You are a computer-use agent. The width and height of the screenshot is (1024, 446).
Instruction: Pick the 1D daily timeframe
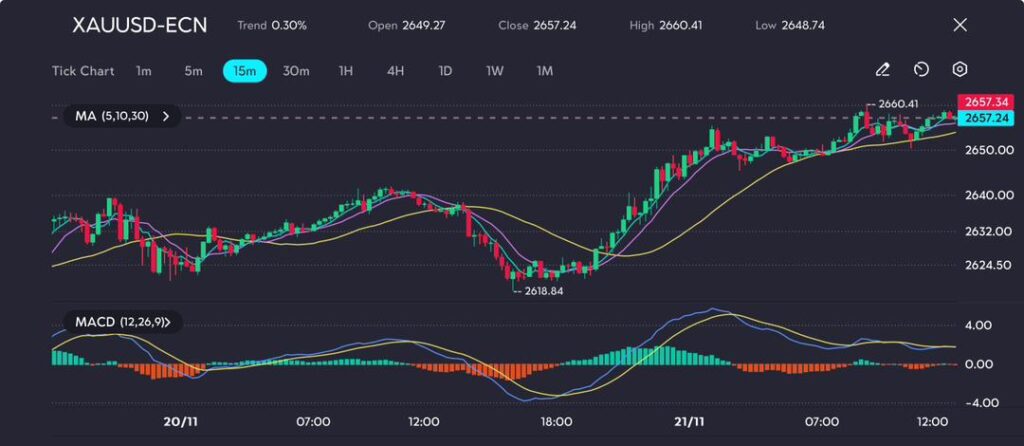445,71
